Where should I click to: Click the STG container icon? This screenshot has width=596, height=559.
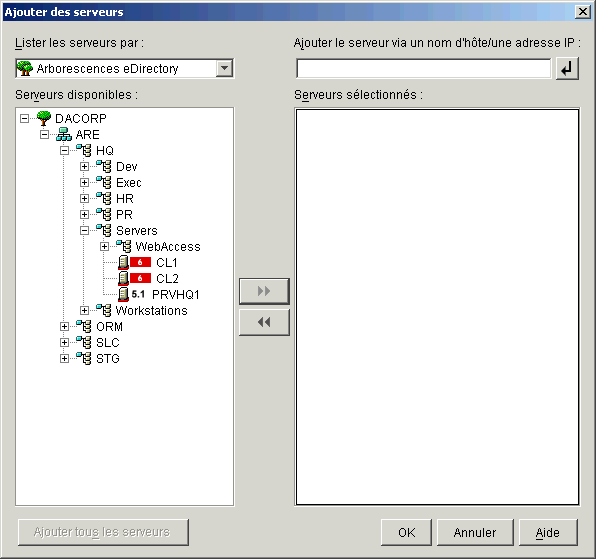84,358
